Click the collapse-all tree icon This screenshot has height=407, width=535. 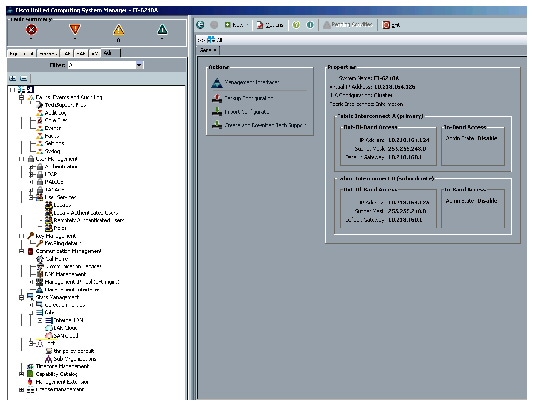pyautogui.click(x=23, y=78)
